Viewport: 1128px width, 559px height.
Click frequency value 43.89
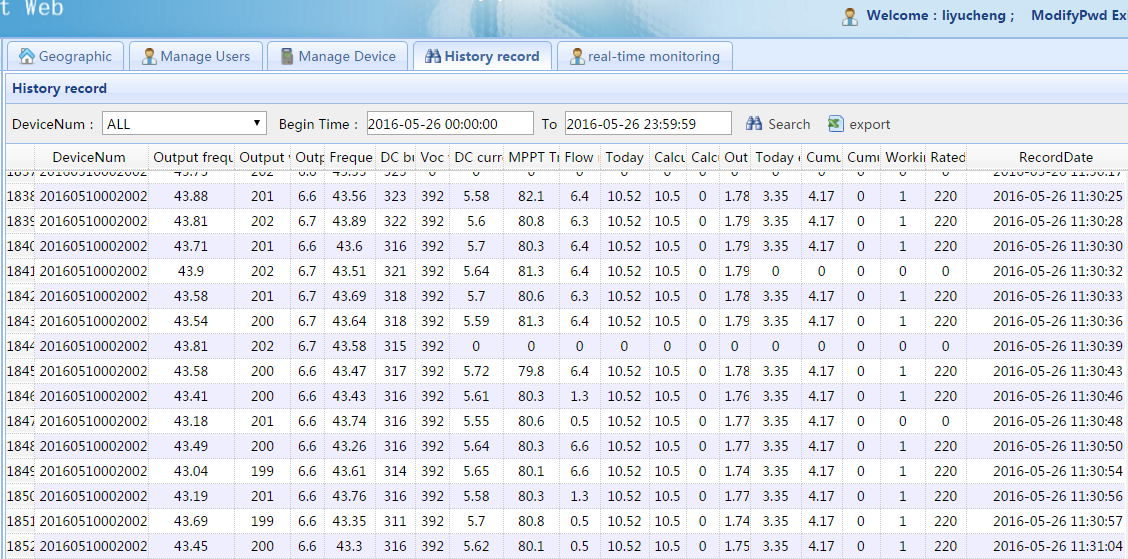[x=349, y=221]
